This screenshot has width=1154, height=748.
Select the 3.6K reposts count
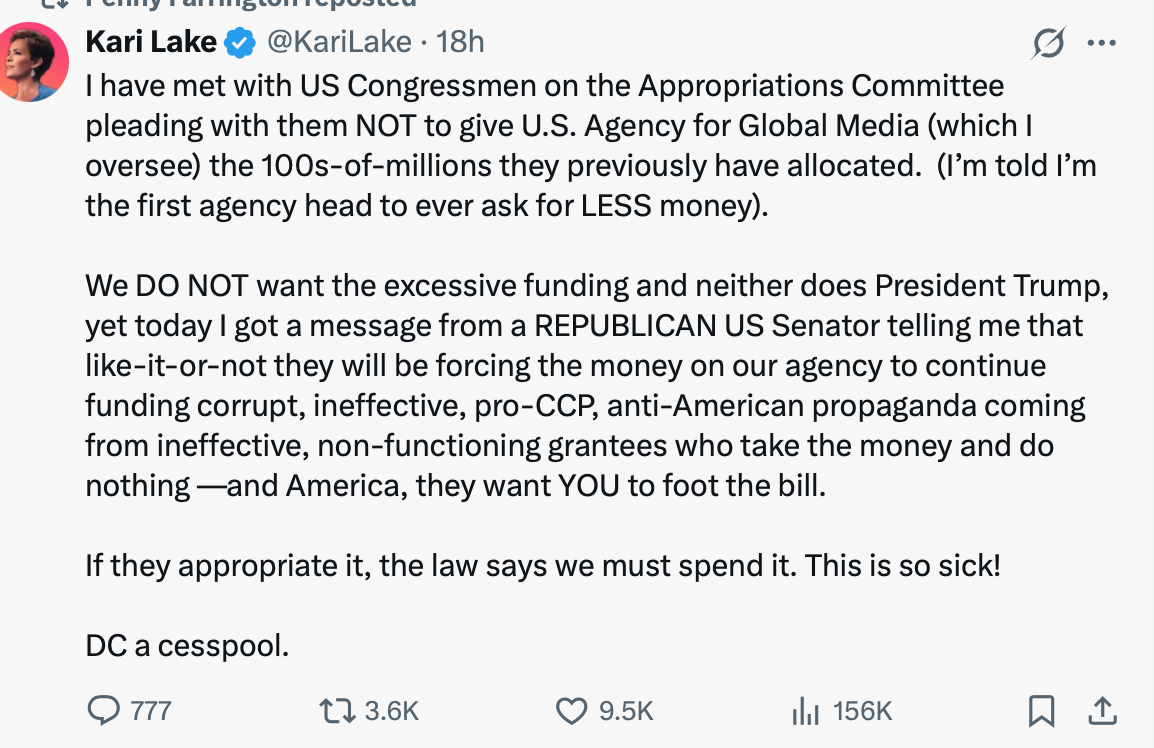coord(391,711)
